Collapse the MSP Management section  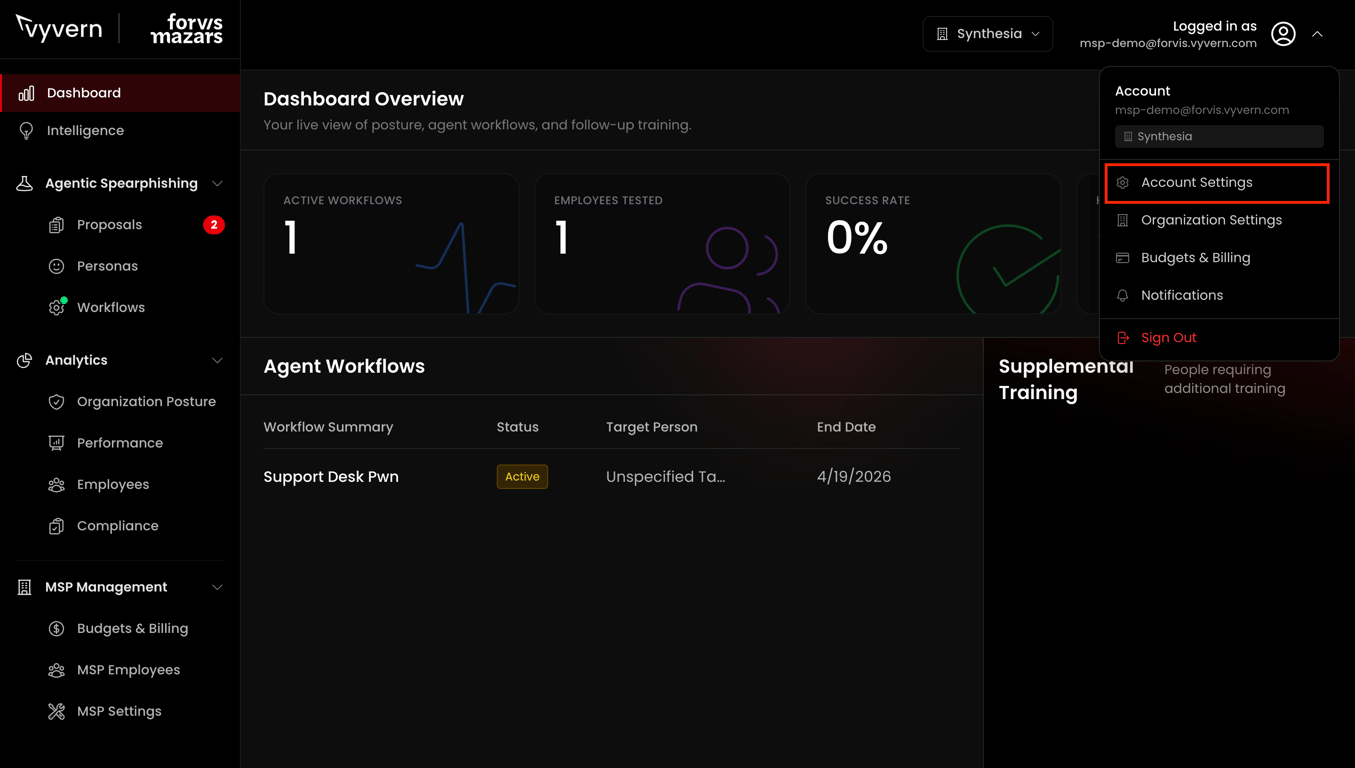(x=217, y=587)
